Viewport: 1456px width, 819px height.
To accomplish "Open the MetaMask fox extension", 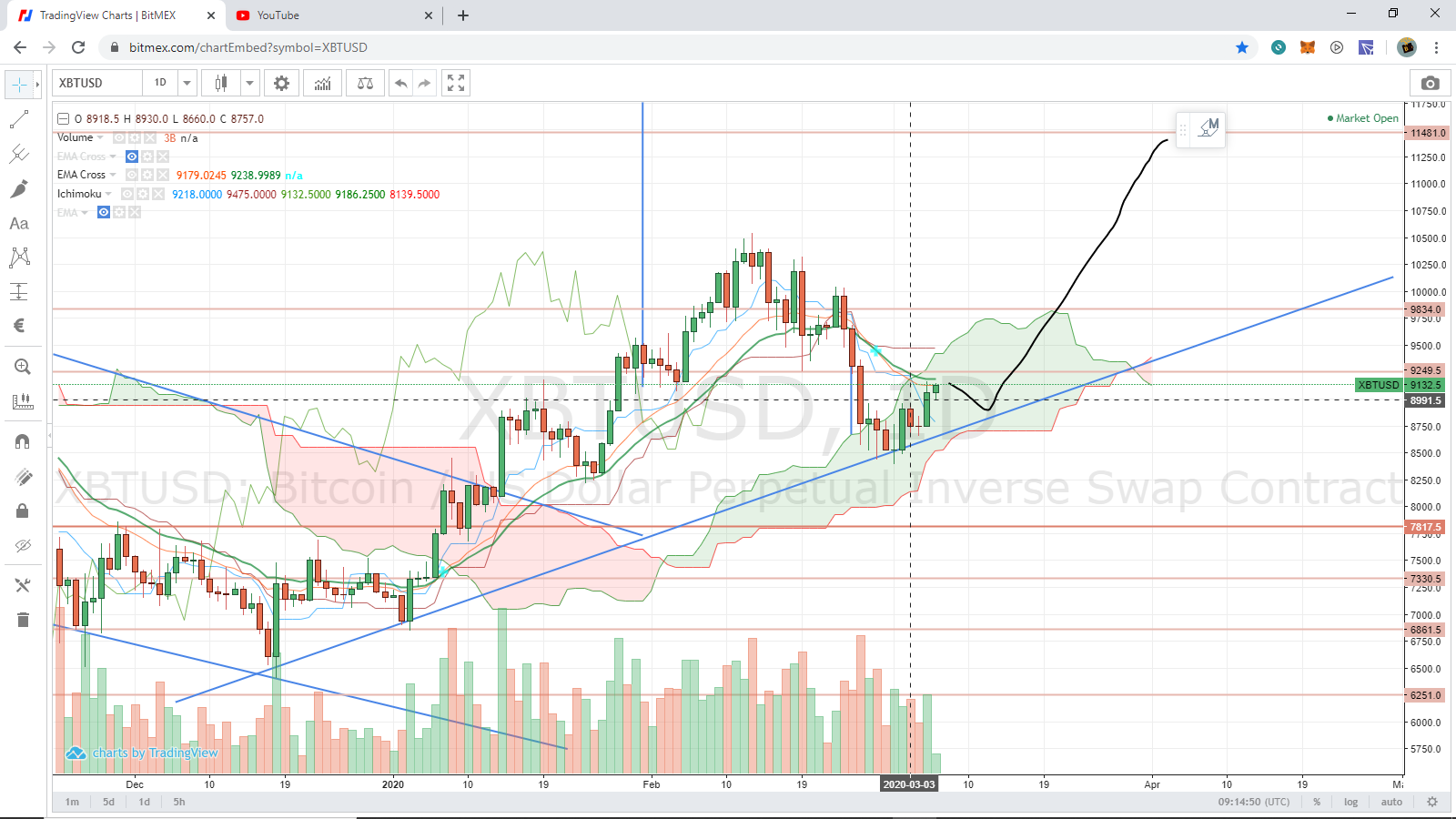I will (x=1308, y=47).
